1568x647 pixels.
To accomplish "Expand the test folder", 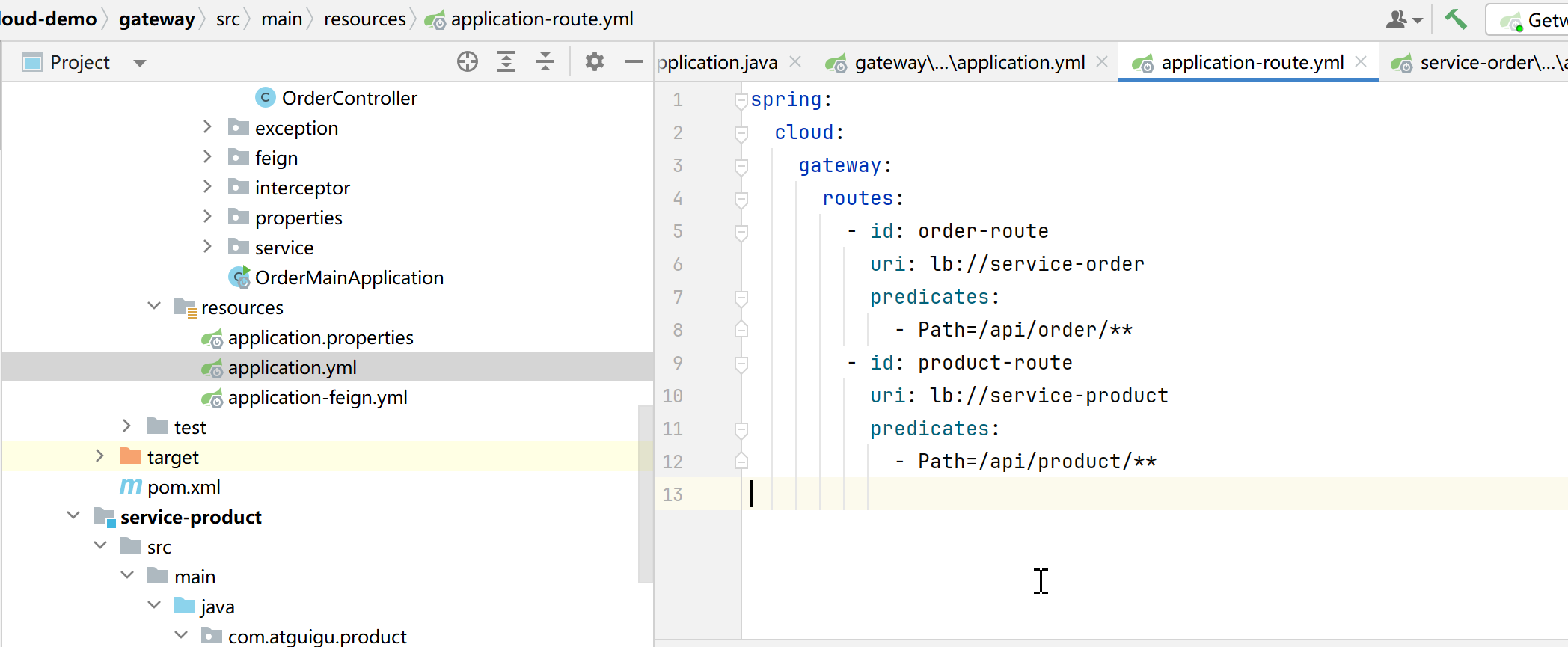I will click(x=126, y=426).
